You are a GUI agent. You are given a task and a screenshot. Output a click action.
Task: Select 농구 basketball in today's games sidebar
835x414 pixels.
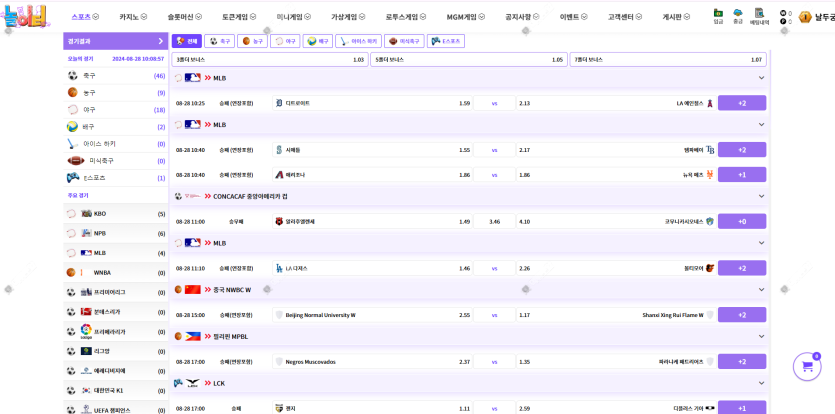pyautogui.click(x=116, y=93)
